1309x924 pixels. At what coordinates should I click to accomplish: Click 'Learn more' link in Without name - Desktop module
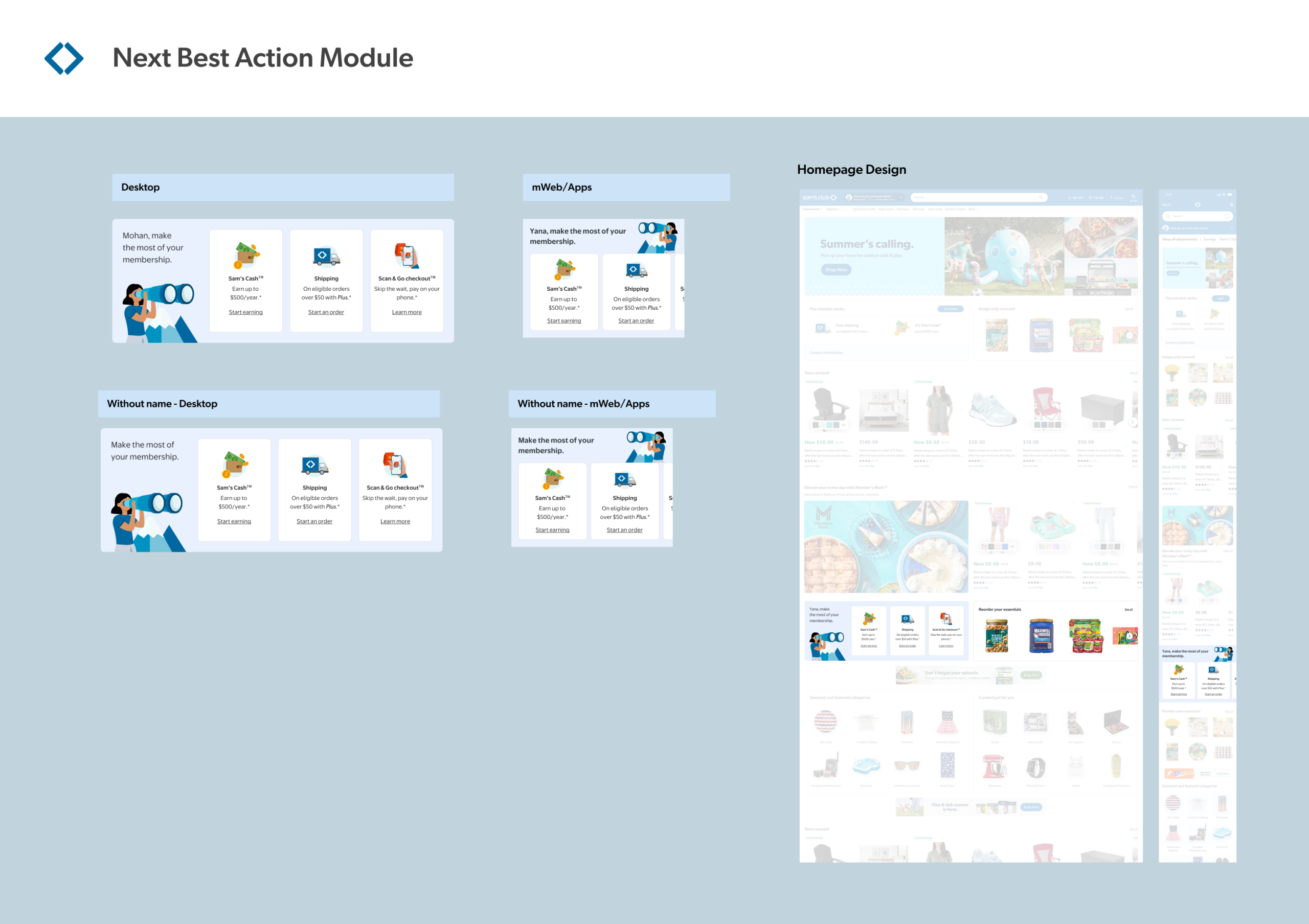[395, 521]
